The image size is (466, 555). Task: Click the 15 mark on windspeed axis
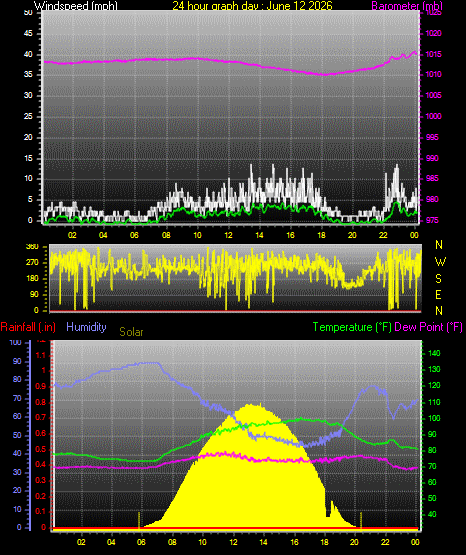pos(28,158)
